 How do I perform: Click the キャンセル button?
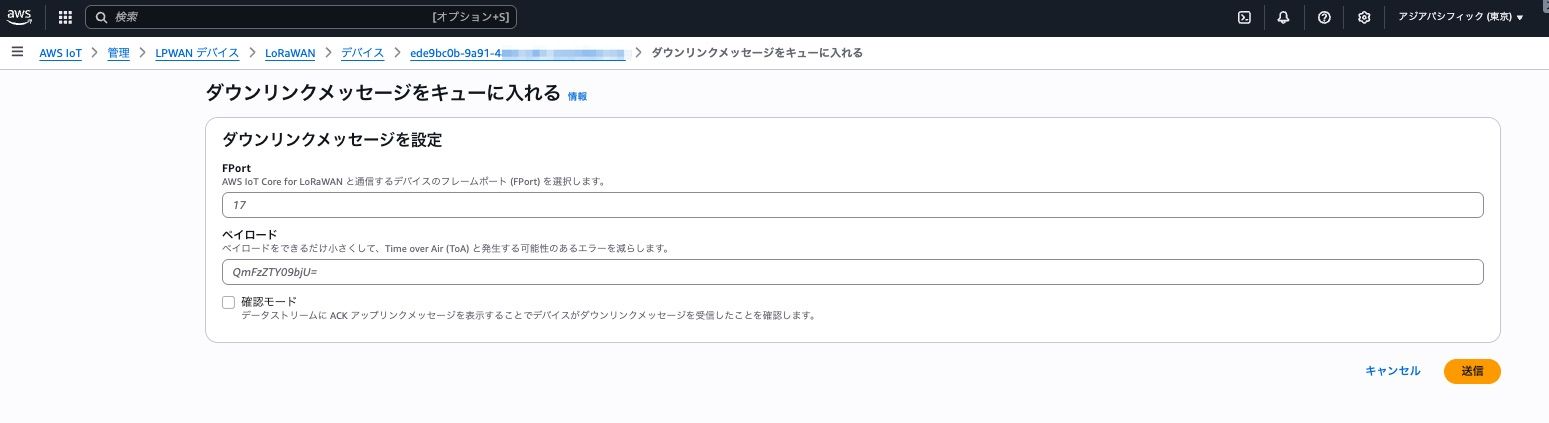1392,371
